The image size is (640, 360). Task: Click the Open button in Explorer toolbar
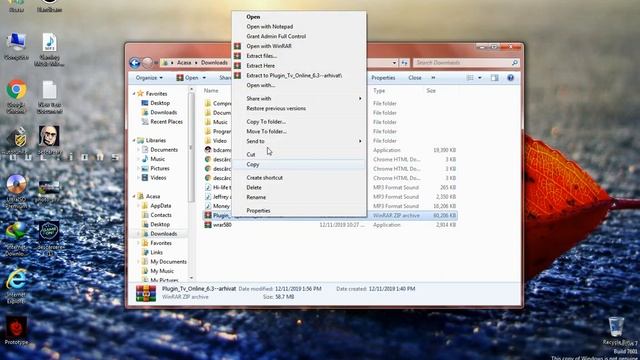187,78
